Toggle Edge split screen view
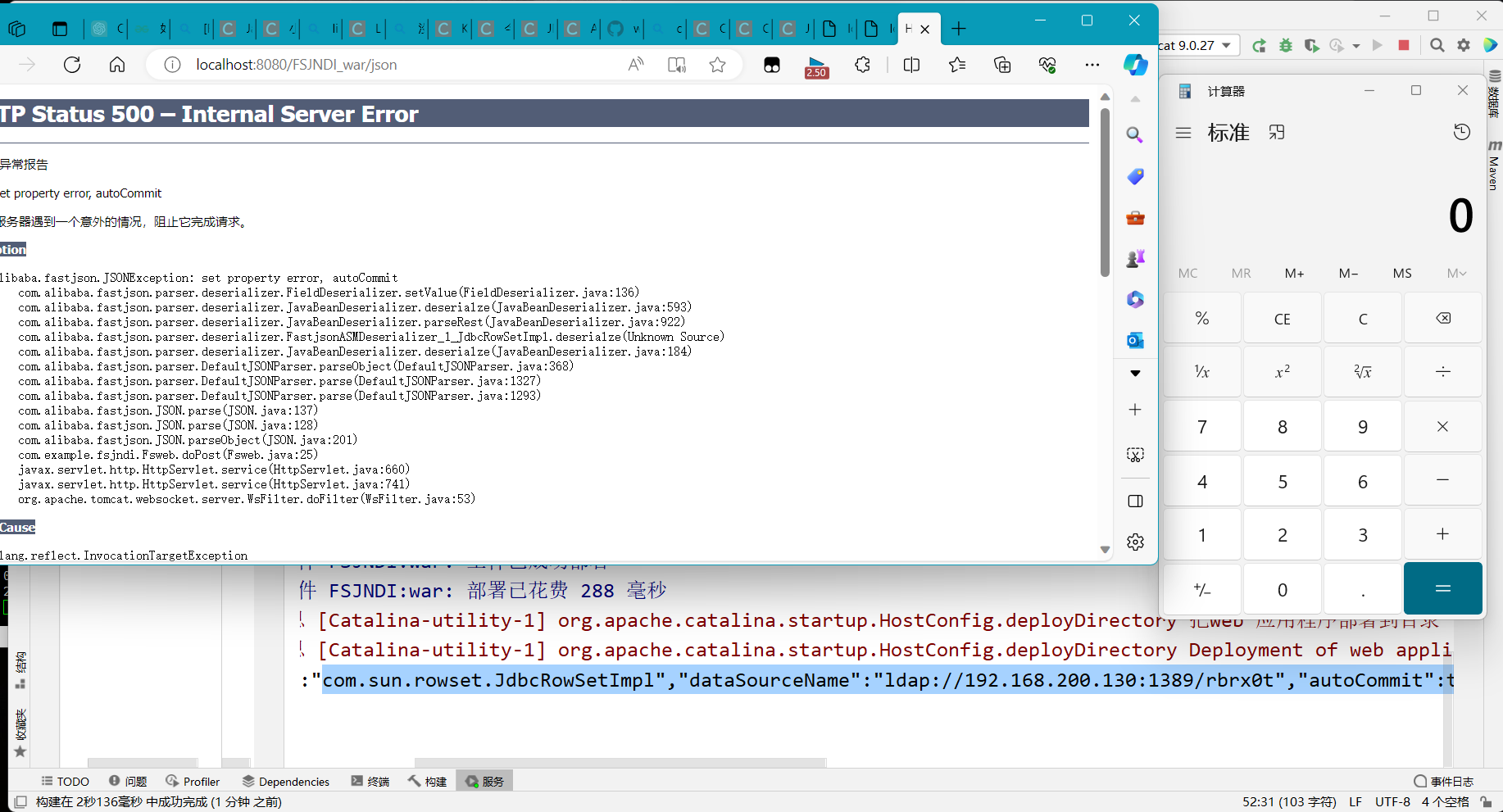This screenshot has height=812, width=1503. [911, 65]
